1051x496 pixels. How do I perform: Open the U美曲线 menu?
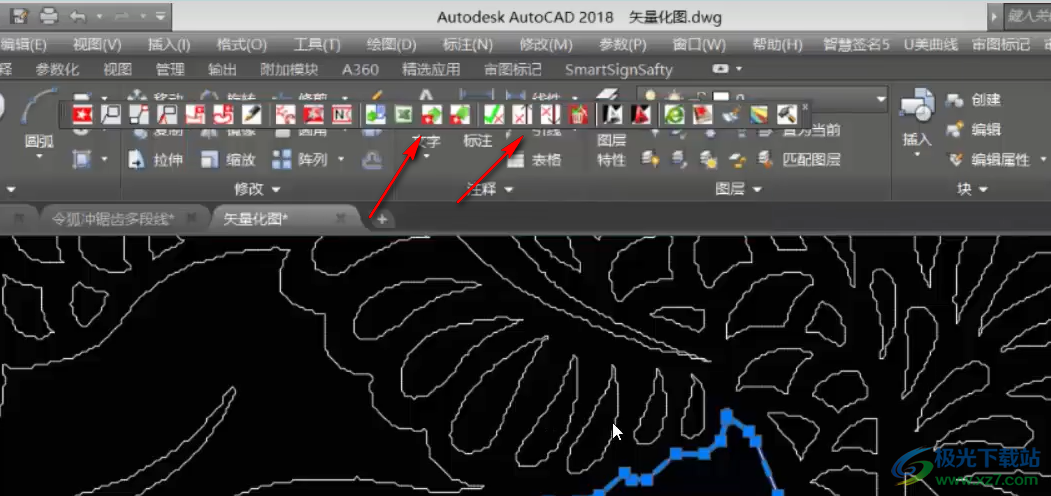pos(931,45)
